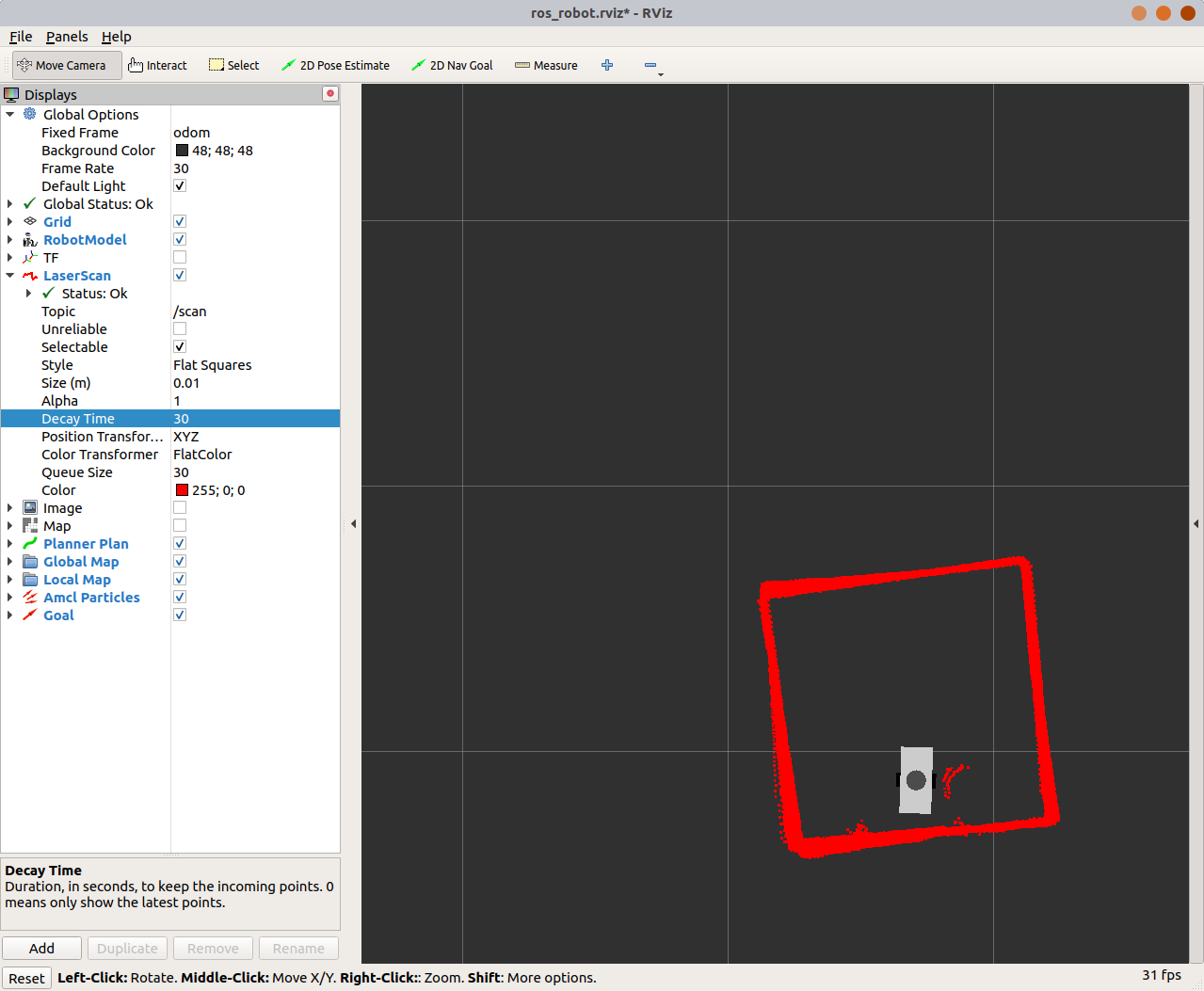Click the Local Map folder icon
This screenshot has width=1204, height=991.
tap(30, 579)
